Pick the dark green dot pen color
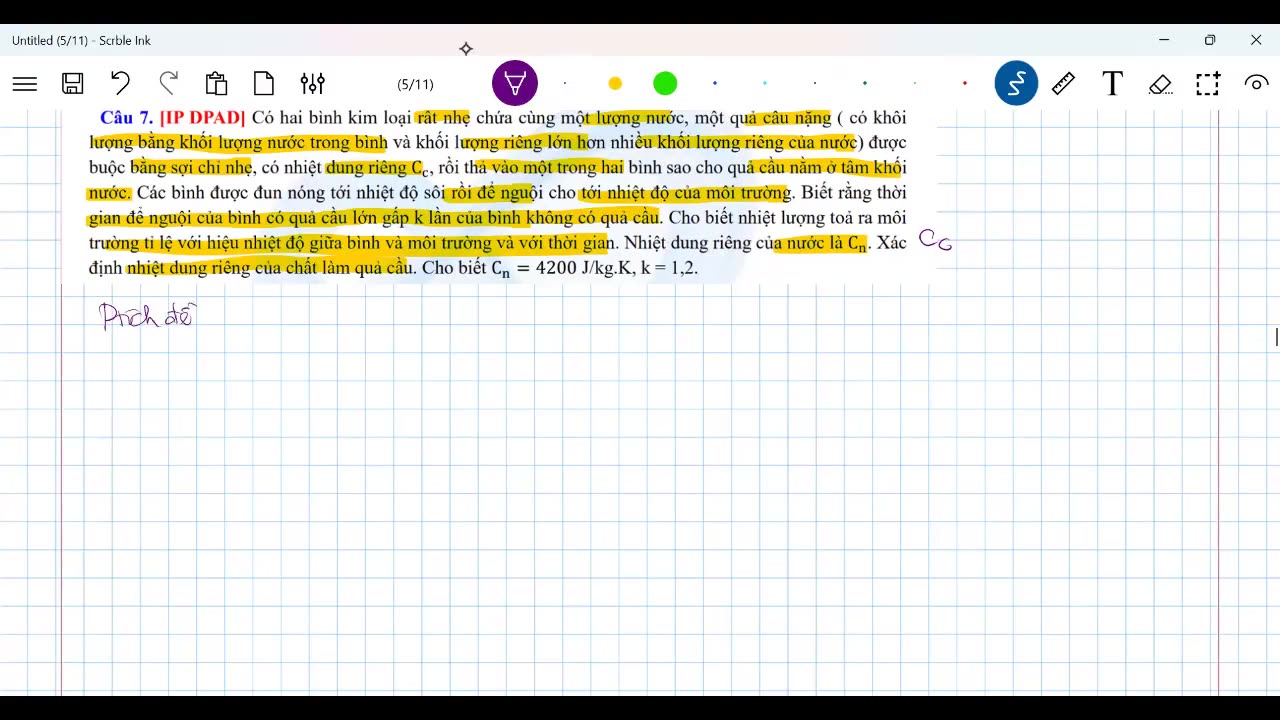This screenshot has height=720, width=1280. (x=865, y=83)
